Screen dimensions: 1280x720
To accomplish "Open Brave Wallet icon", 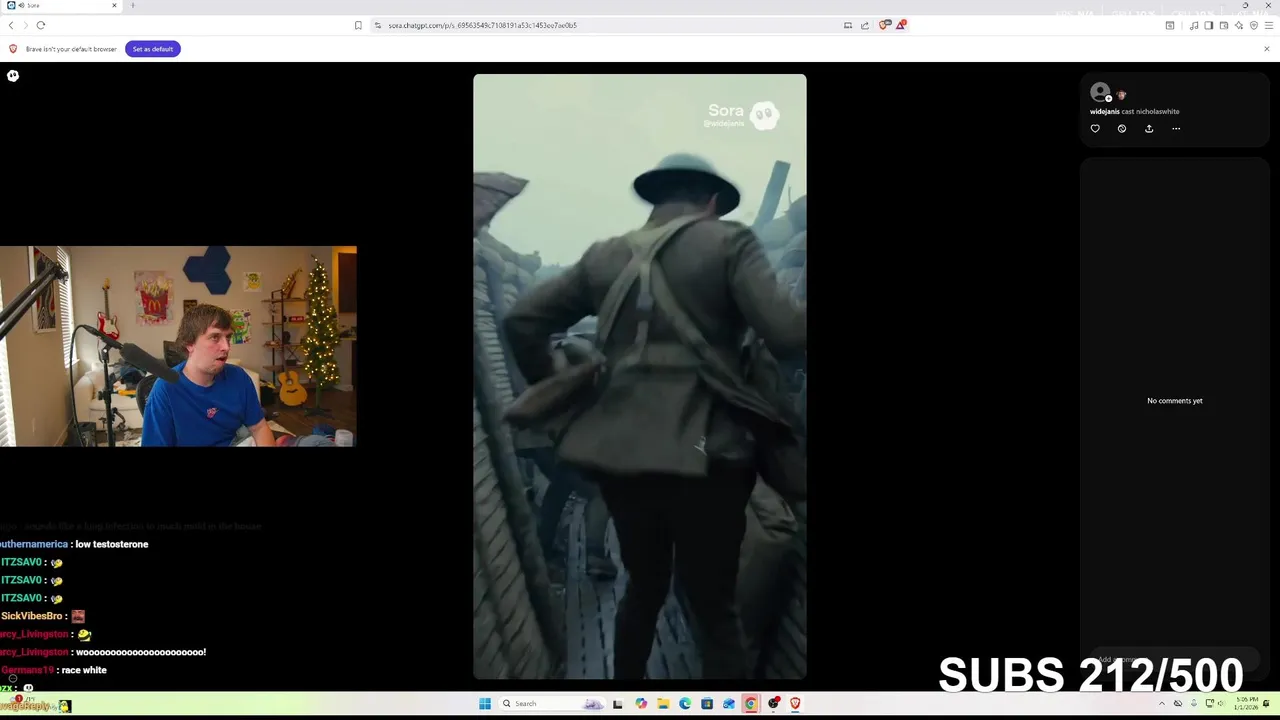I will click(x=1223, y=25).
